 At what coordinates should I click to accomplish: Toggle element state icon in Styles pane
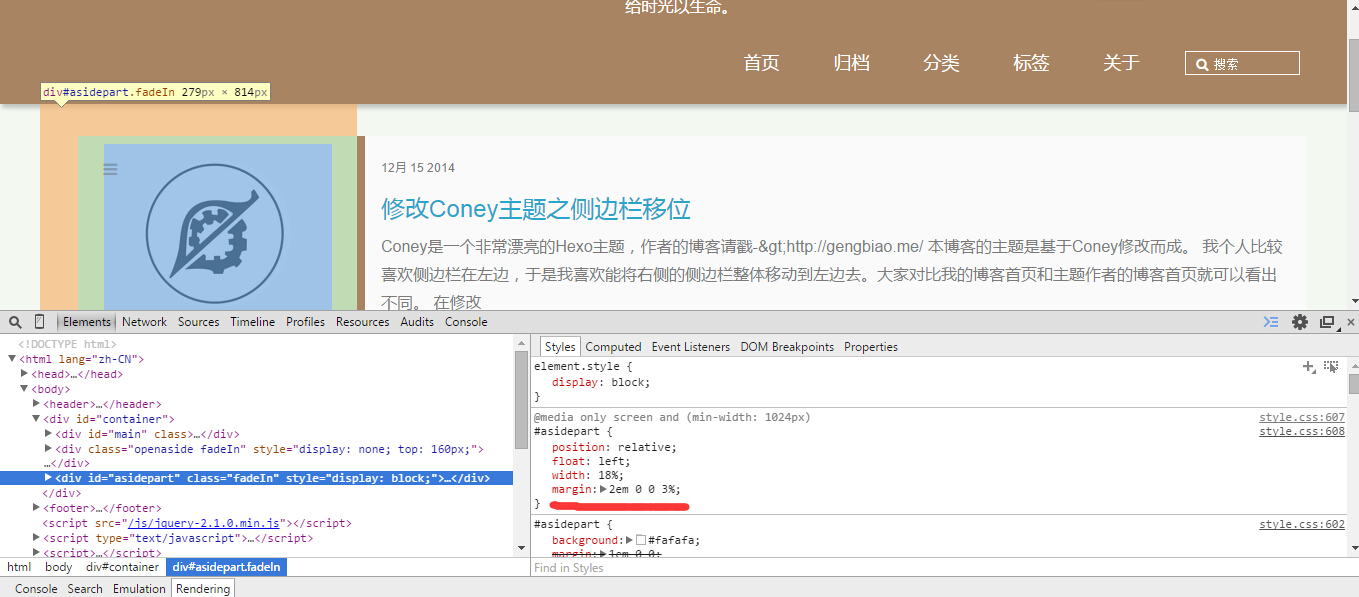[x=1331, y=367]
